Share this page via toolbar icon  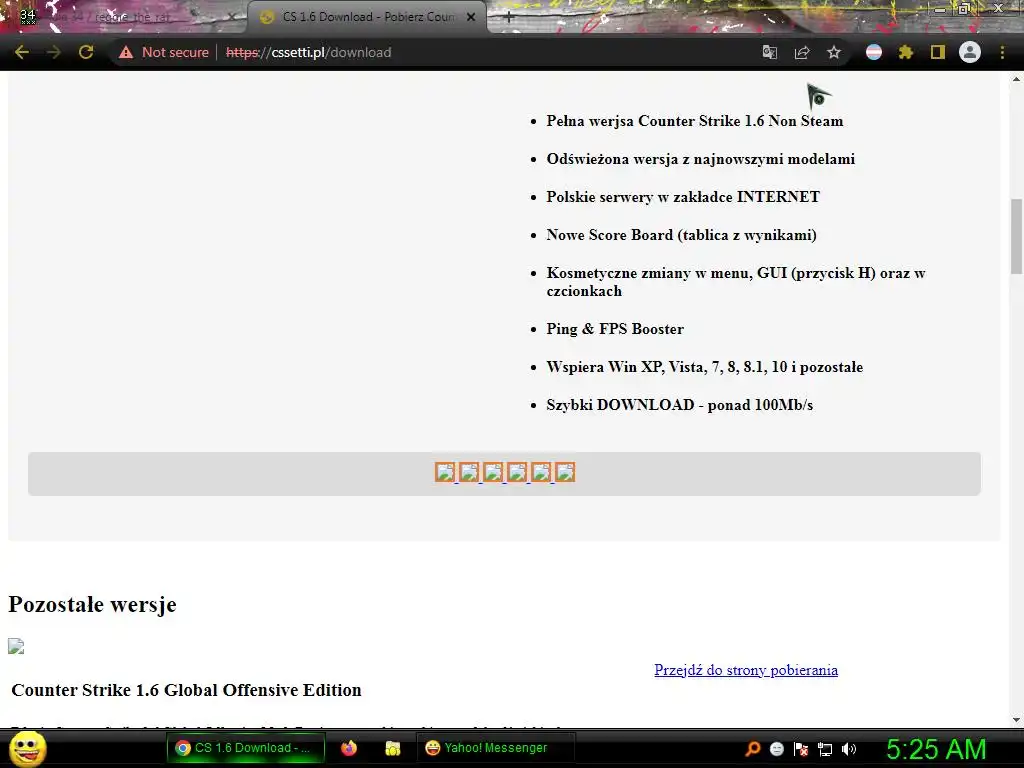click(x=802, y=52)
